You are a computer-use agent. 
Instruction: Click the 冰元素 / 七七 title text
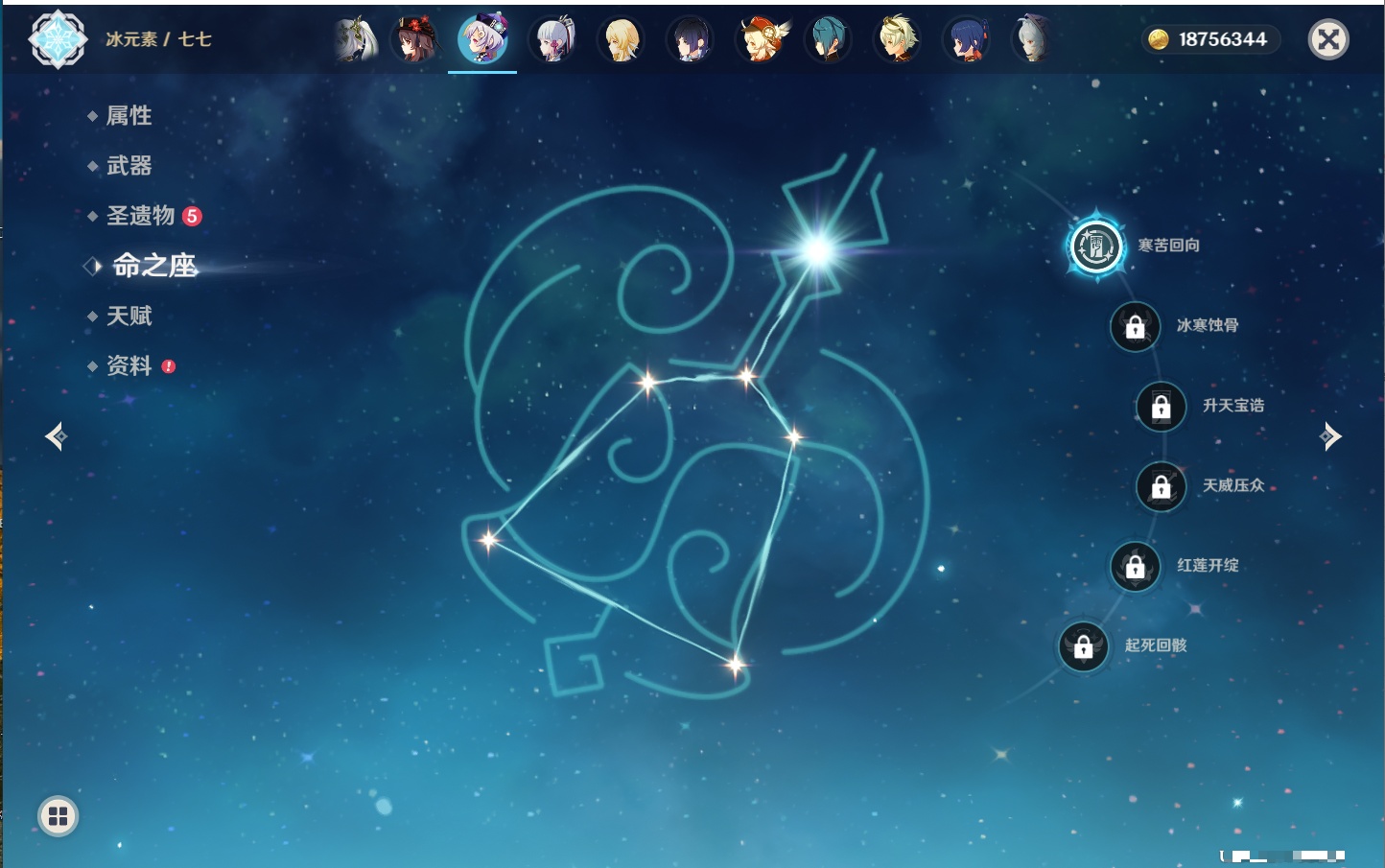158,39
